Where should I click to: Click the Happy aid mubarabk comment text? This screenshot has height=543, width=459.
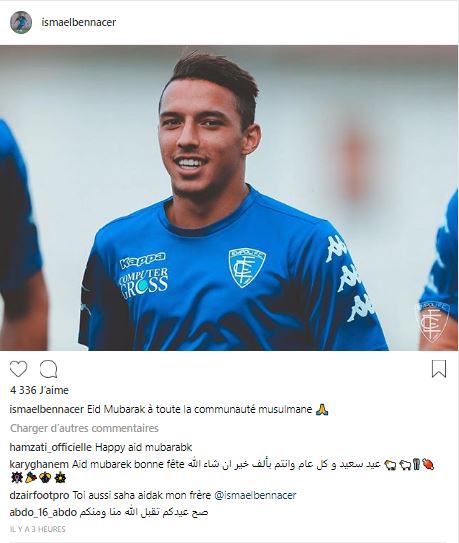[143, 447]
